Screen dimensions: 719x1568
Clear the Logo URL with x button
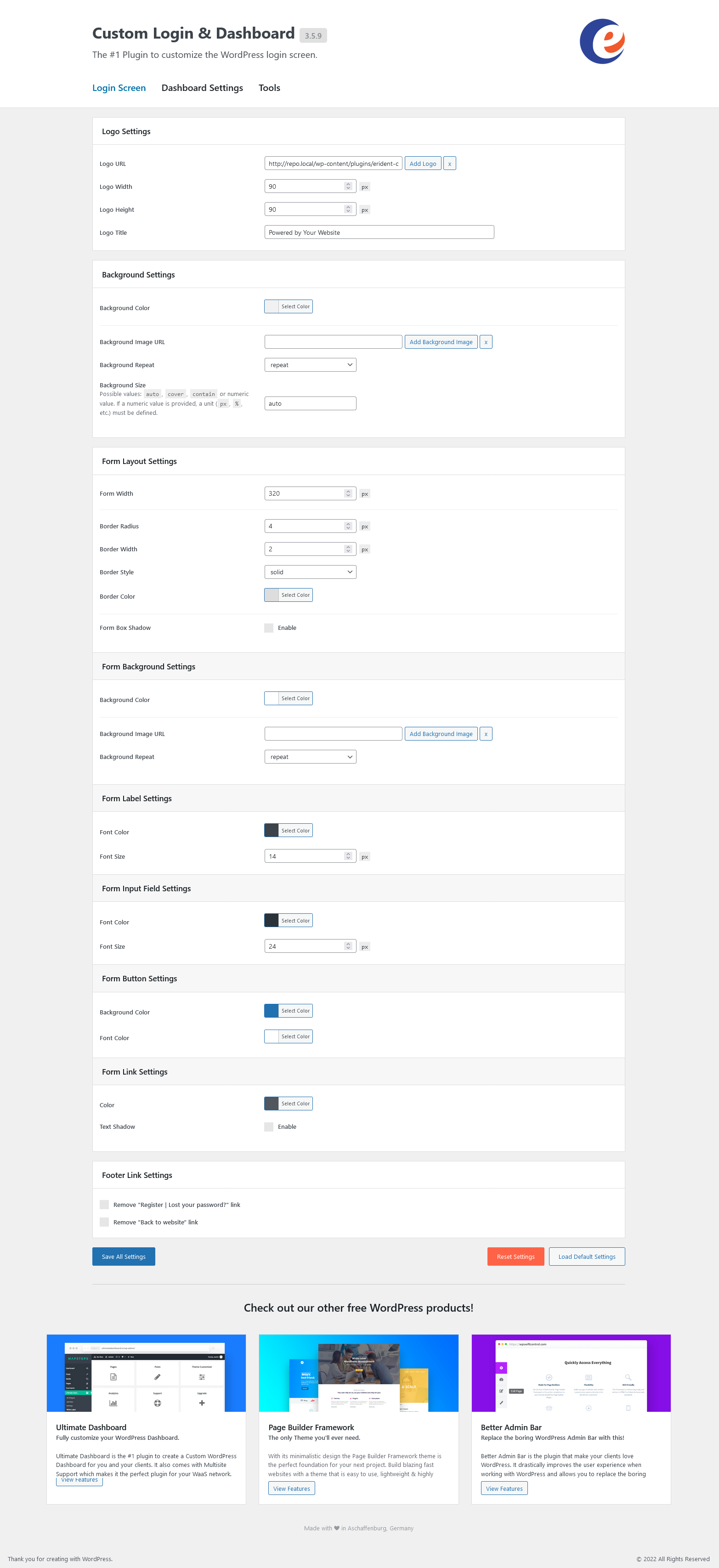449,164
